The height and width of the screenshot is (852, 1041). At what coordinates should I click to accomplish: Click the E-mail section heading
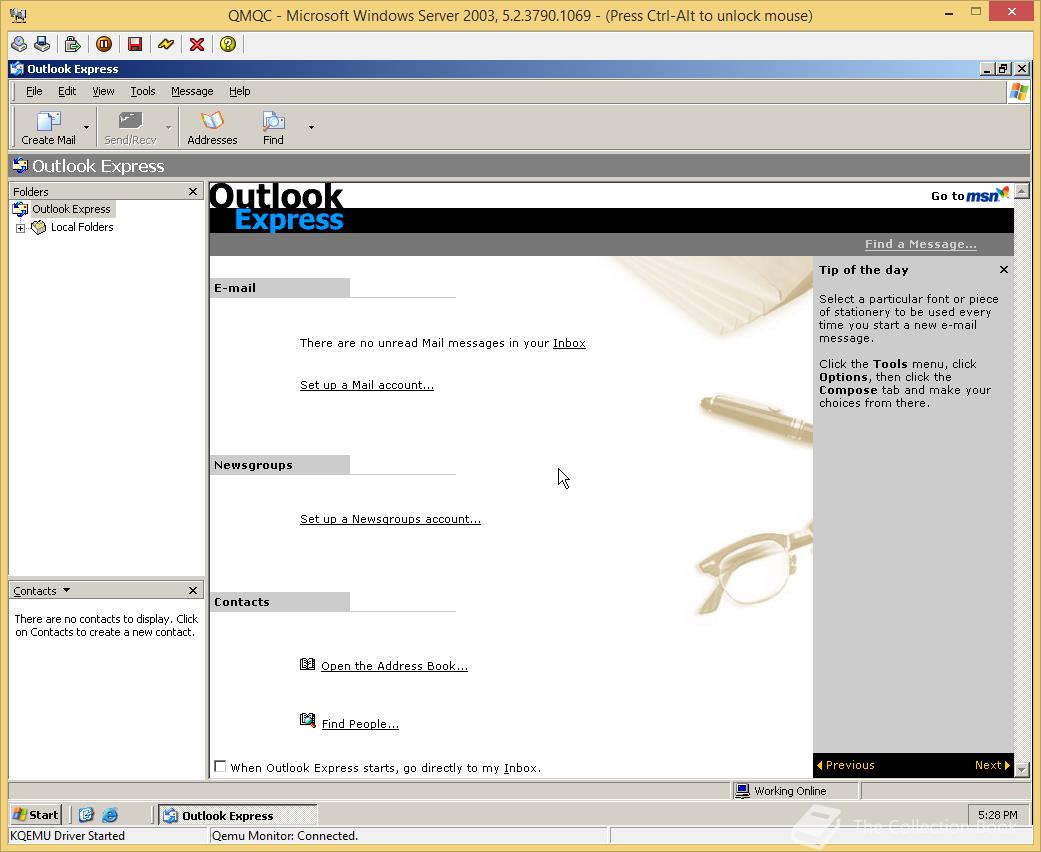click(235, 288)
